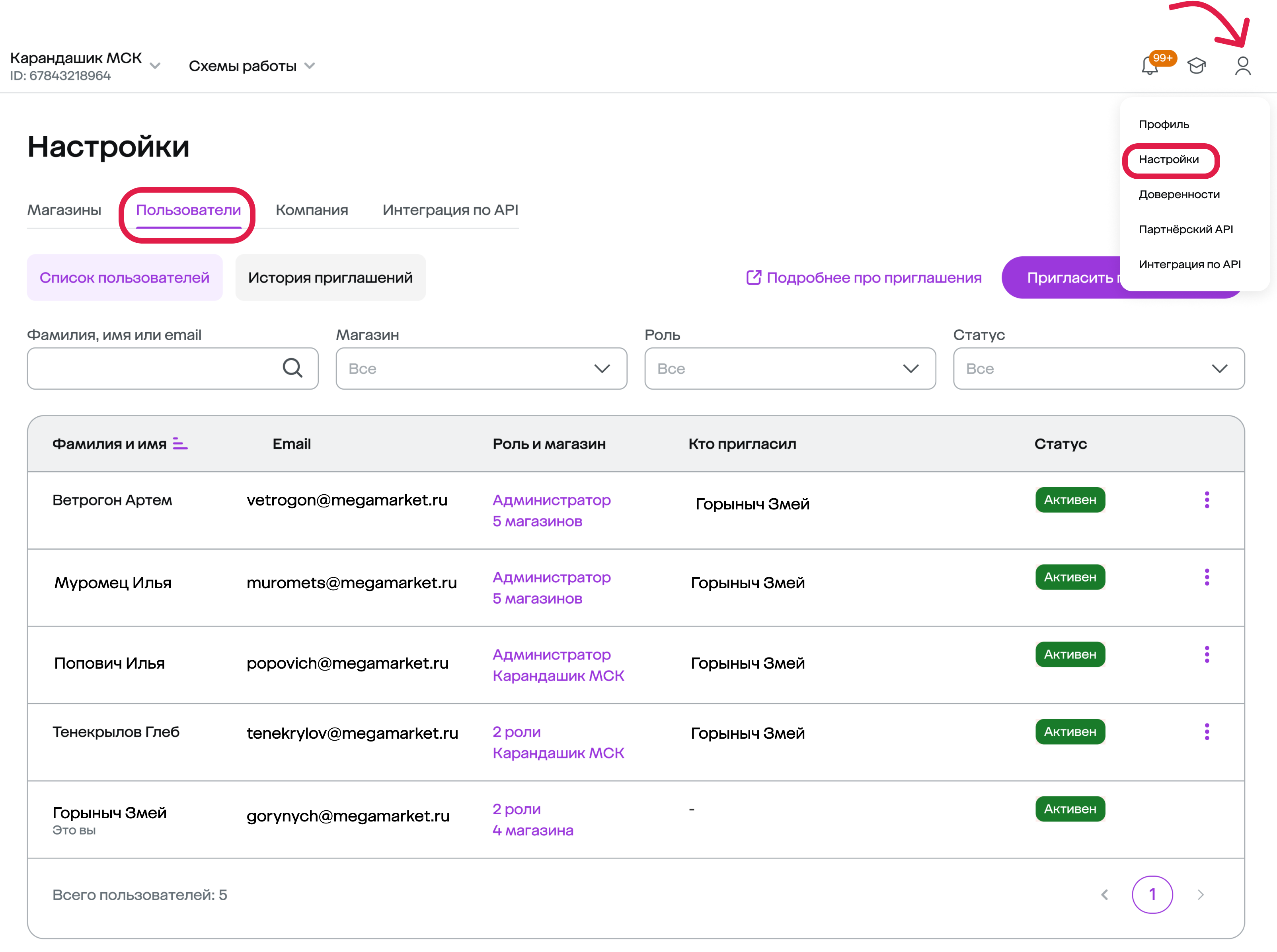
Task: Toggle sort icon next to Фамилия и имя
Action: (180, 444)
